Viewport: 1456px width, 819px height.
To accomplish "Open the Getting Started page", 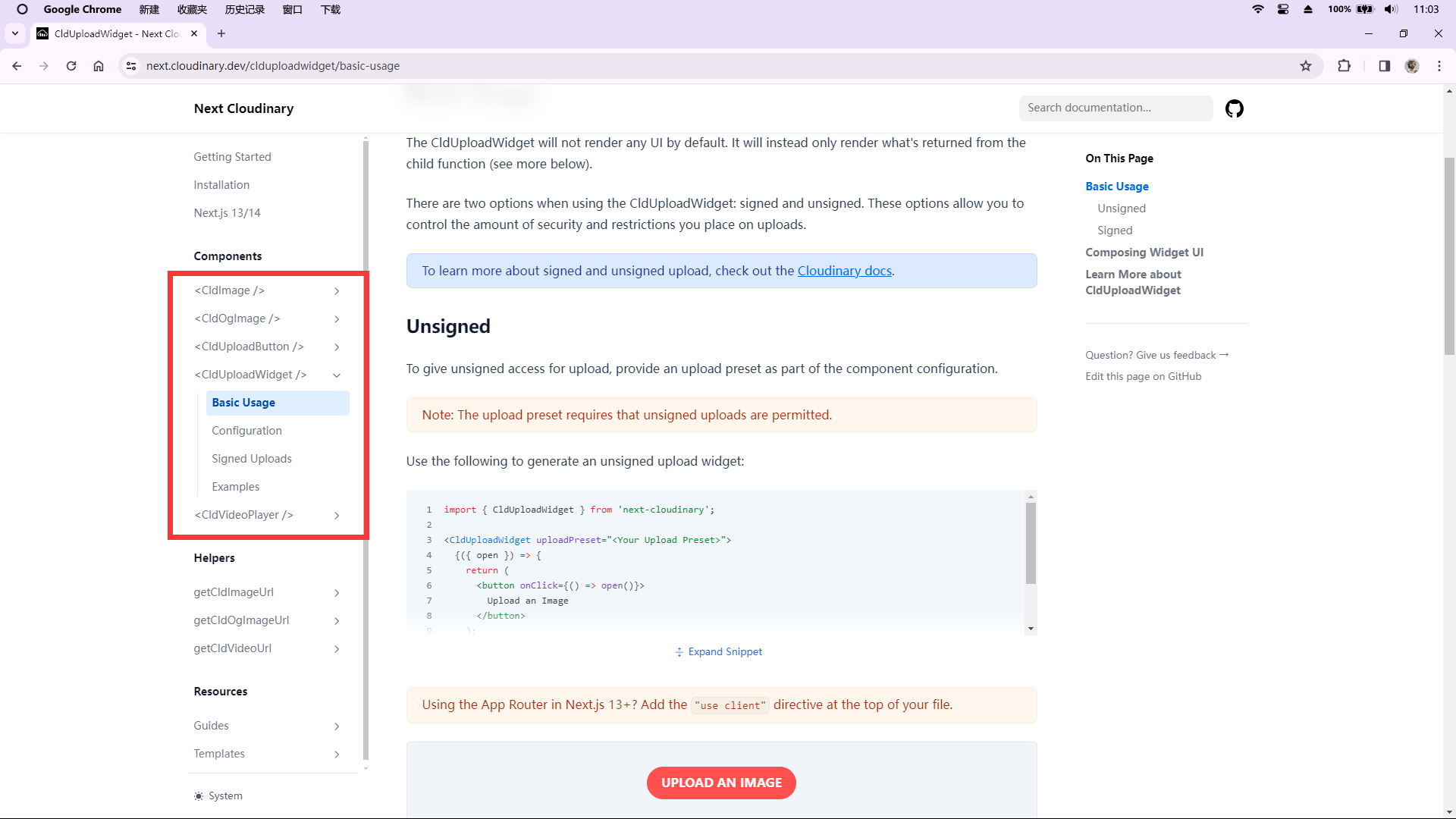I will [x=232, y=157].
